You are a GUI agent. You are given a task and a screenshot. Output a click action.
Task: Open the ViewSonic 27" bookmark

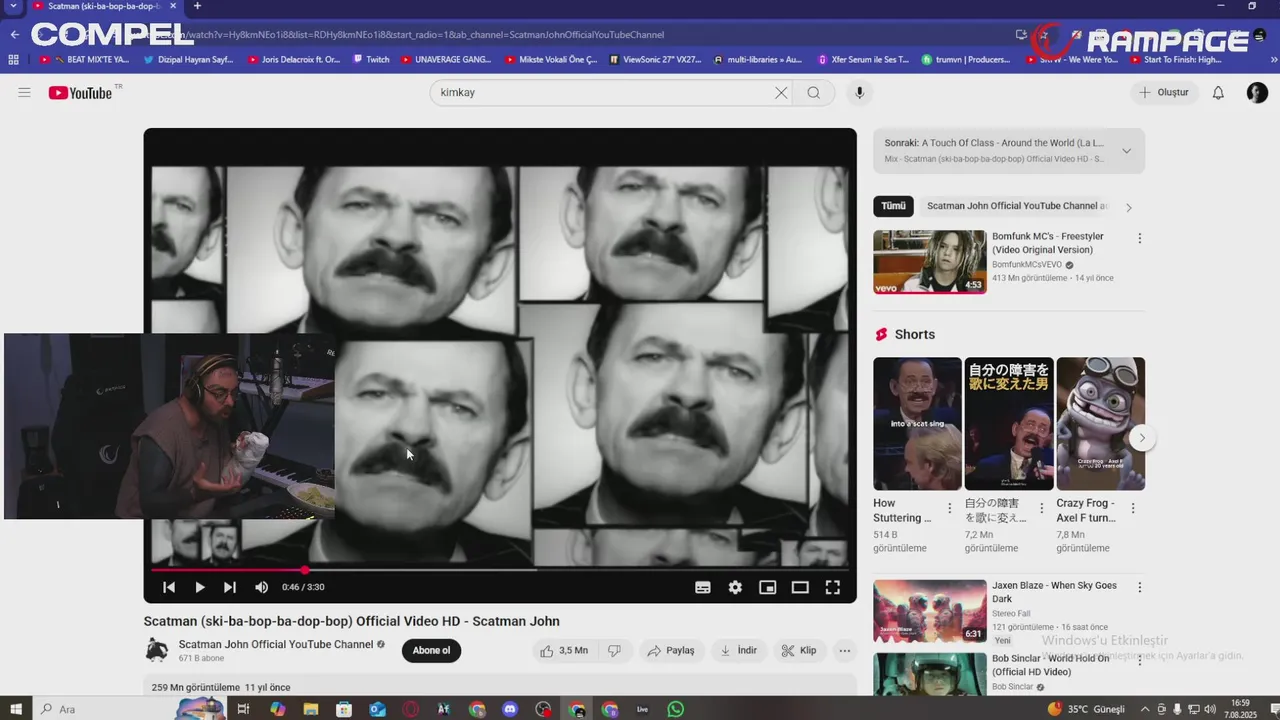(x=654, y=60)
